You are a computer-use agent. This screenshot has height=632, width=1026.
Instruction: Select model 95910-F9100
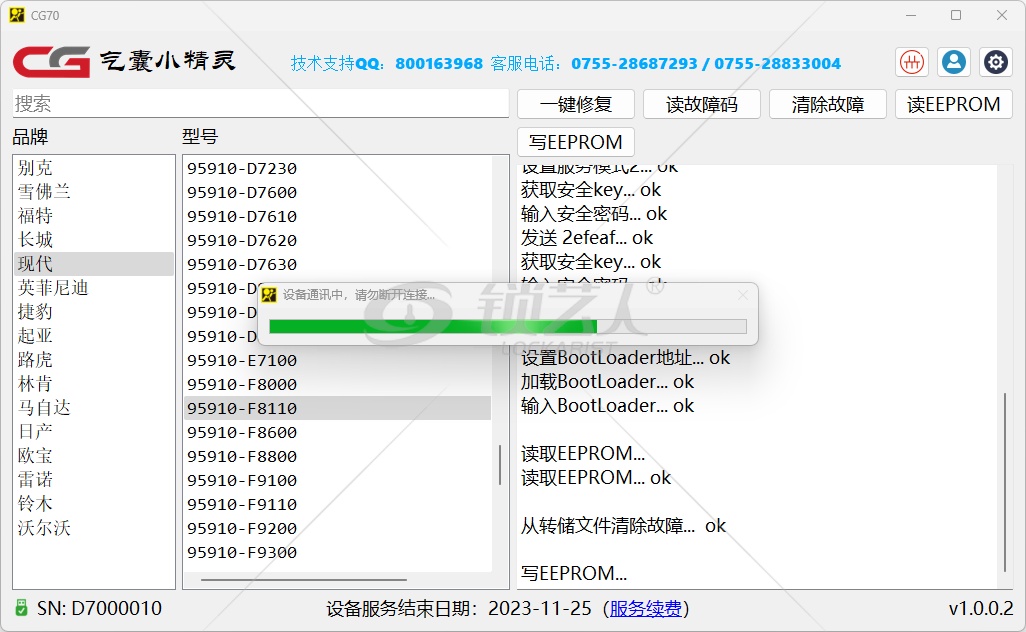(338, 480)
